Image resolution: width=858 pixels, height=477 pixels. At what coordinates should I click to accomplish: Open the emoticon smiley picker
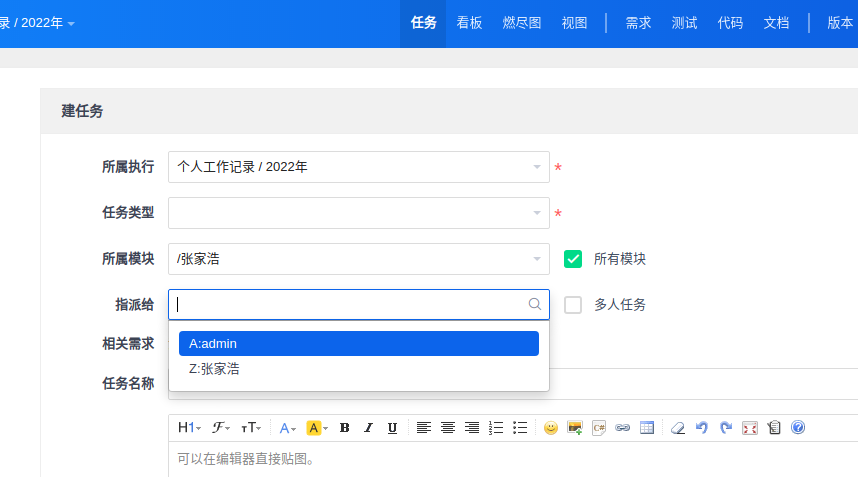pos(551,428)
